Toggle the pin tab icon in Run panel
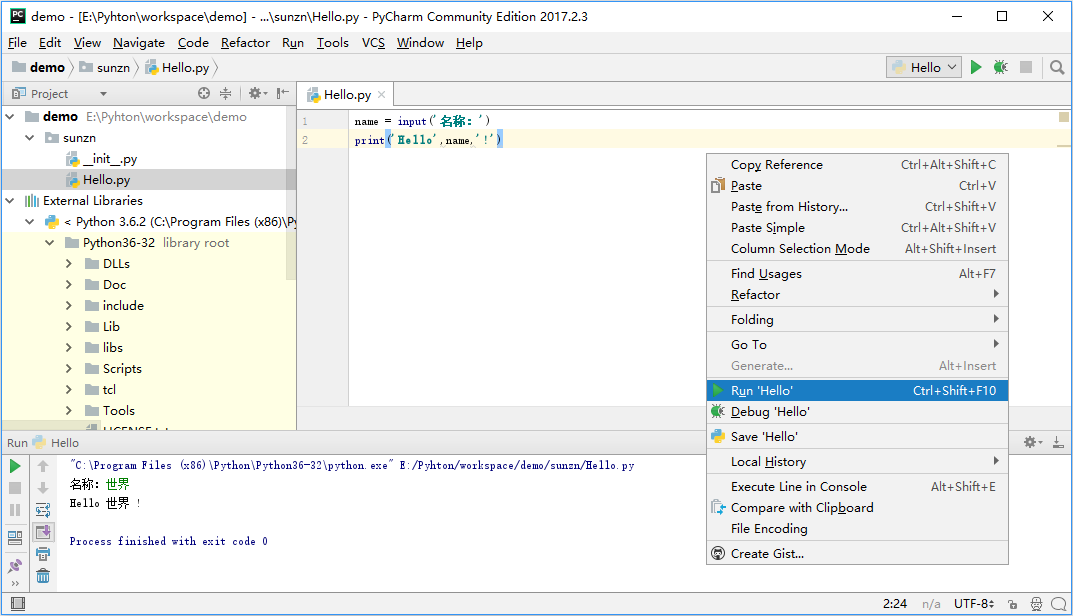The height and width of the screenshot is (616, 1073). coord(15,566)
